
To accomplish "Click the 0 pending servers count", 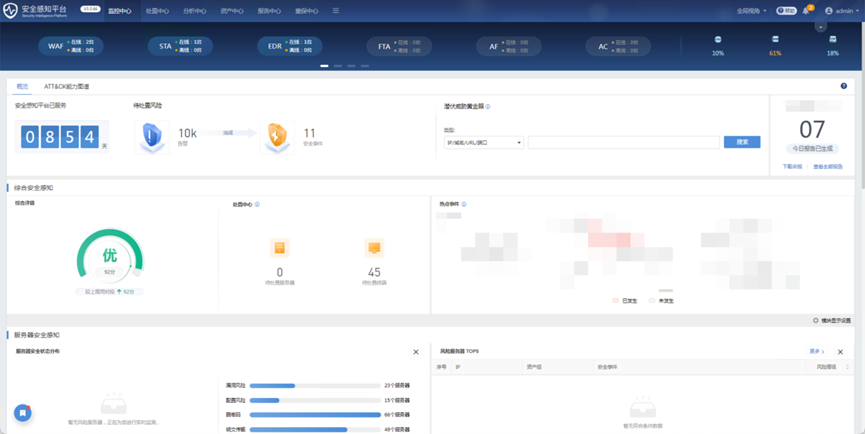I will pyautogui.click(x=280, y=272).
